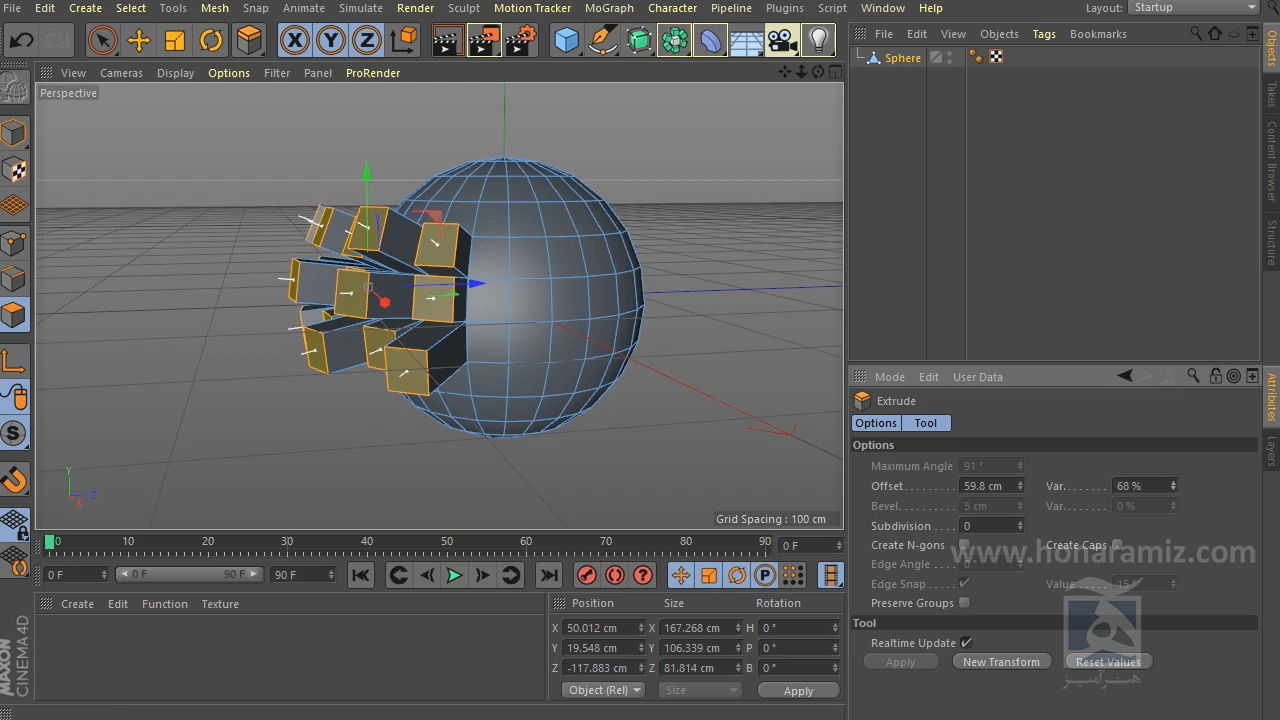Enable Preserve Groups checkbox

coord(964,603)
